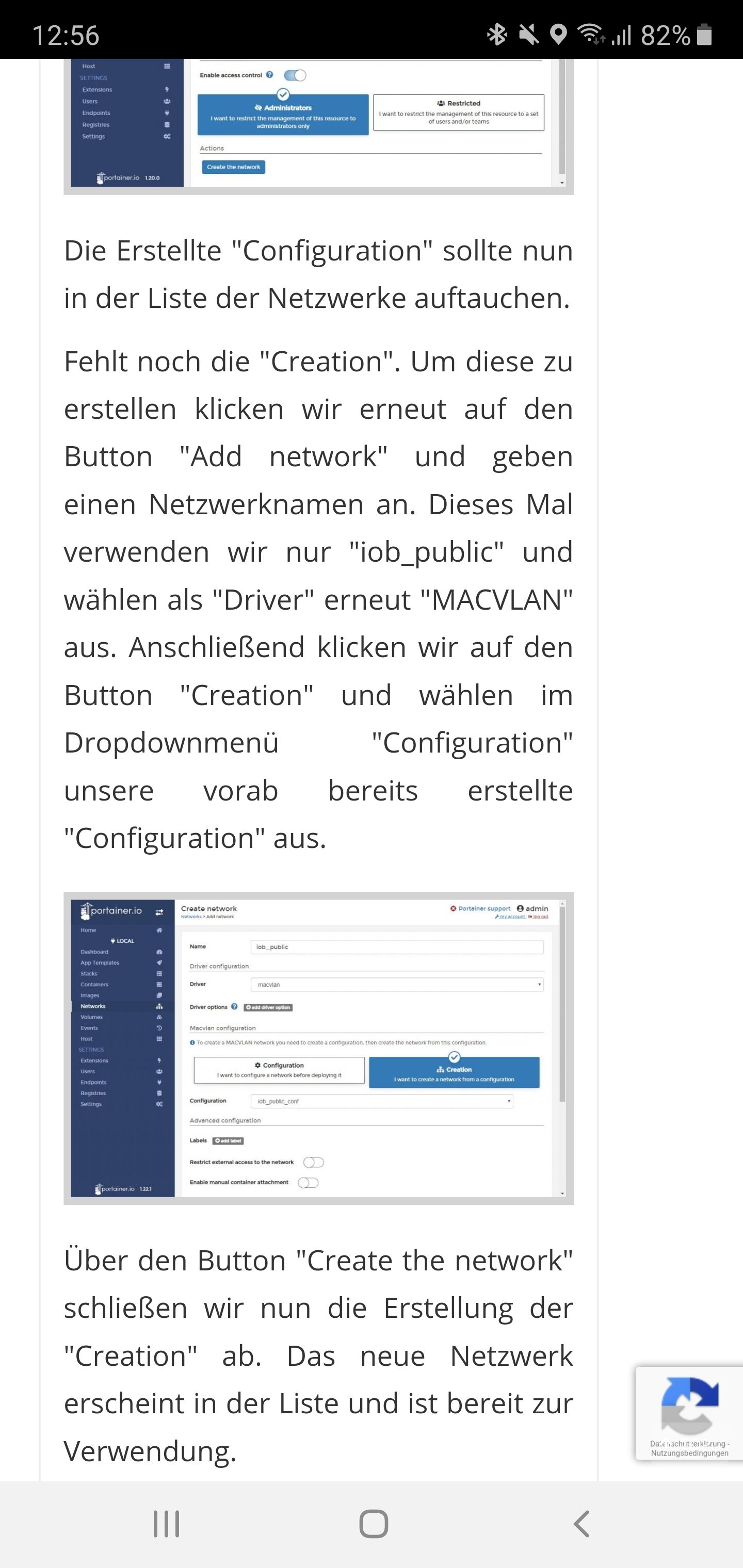Tap the reCAPTCHA logo badge
The image size is (743, 1568).
(x=689, y=1406)
